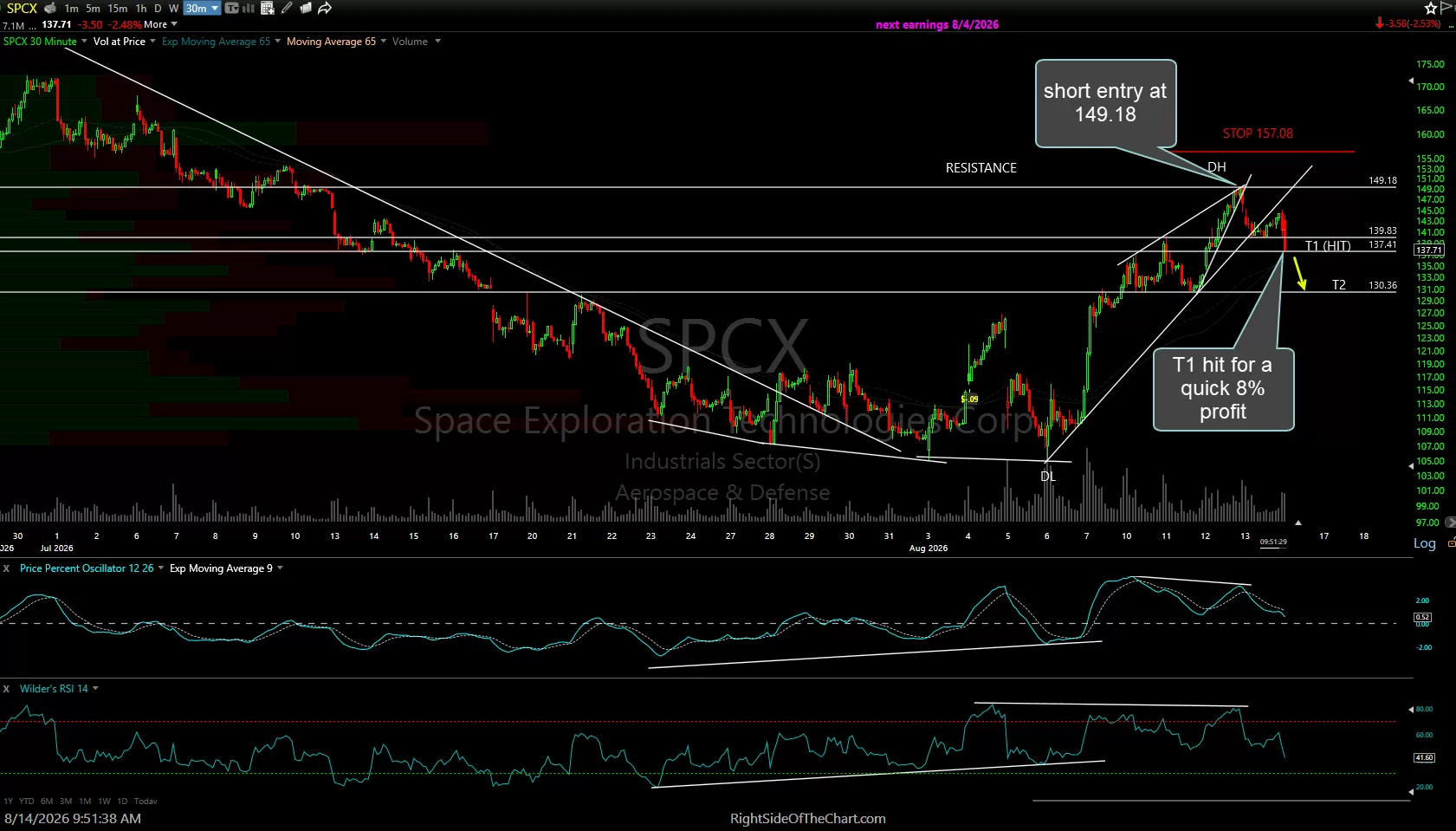Select the DL divergence low label
The height and width of the screenshot is (831, 1456).
pos(1048,477)
